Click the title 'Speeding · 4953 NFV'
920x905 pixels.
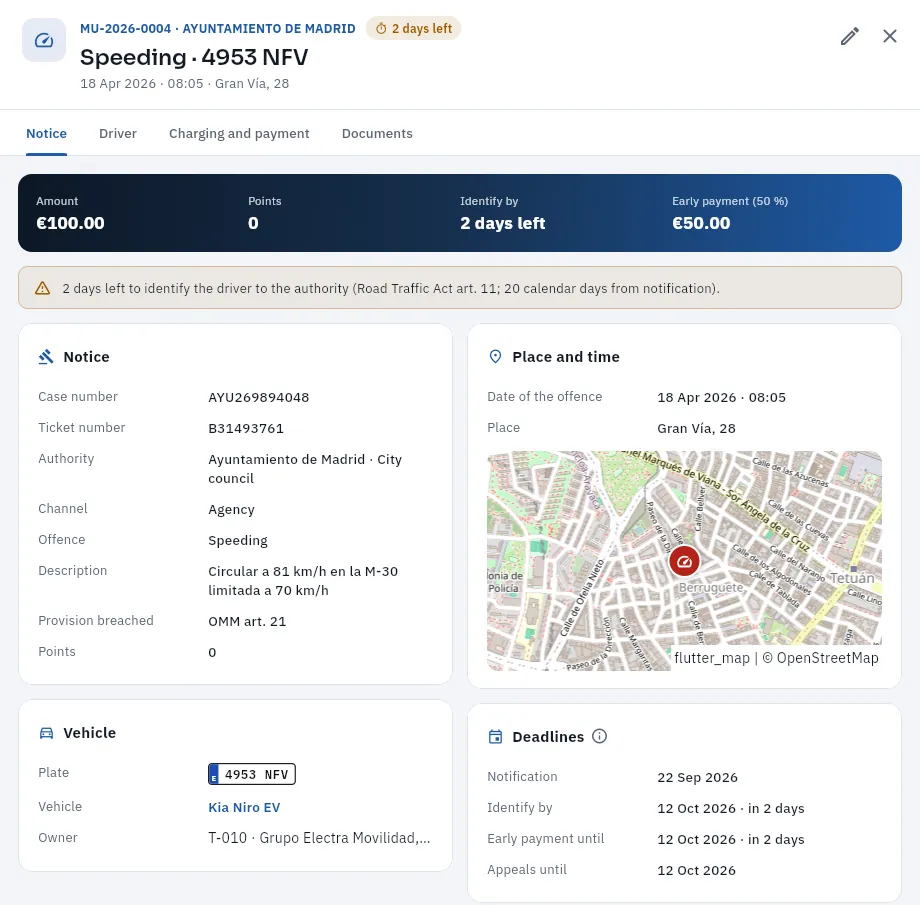(194, 58)
